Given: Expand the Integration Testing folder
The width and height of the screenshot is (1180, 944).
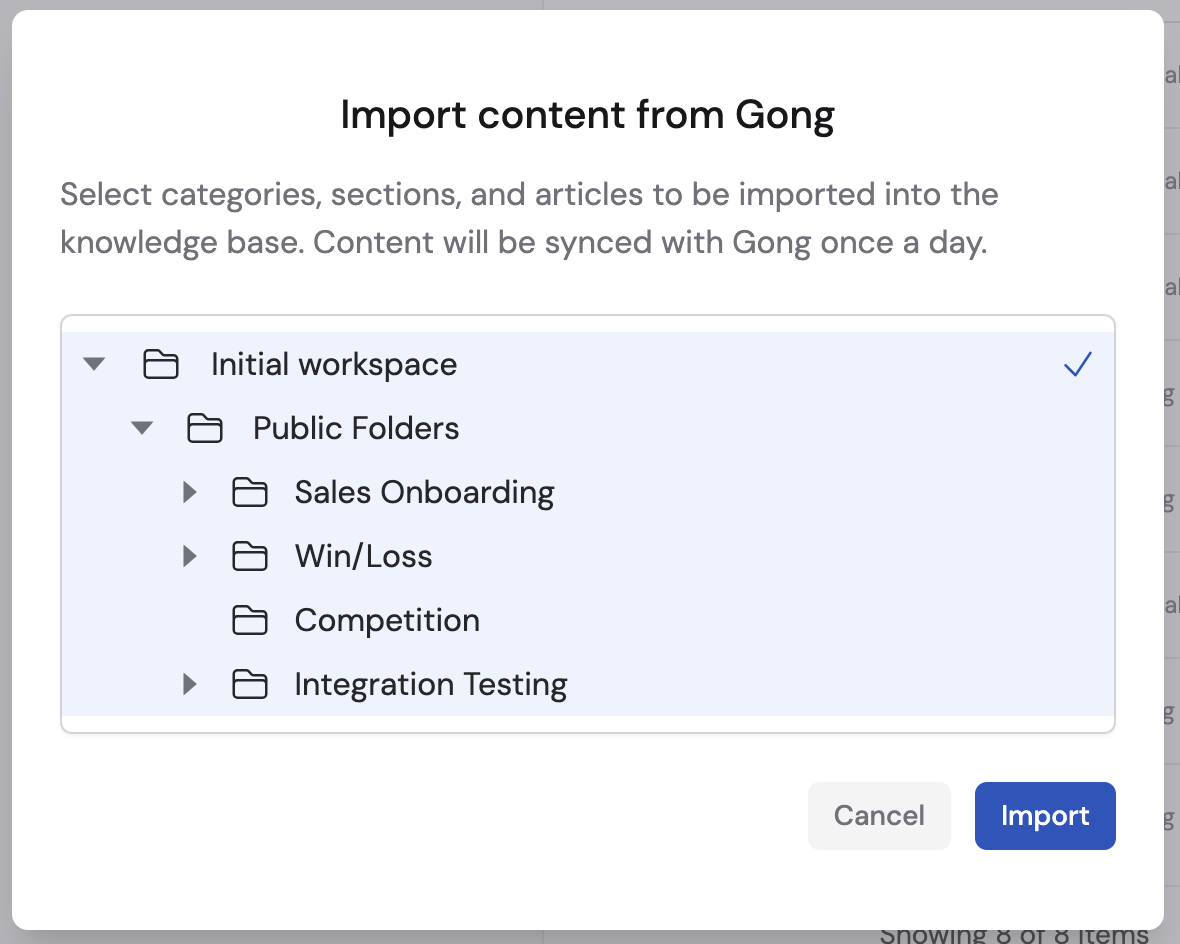Looking at the screenshot, I should (190, 684).
